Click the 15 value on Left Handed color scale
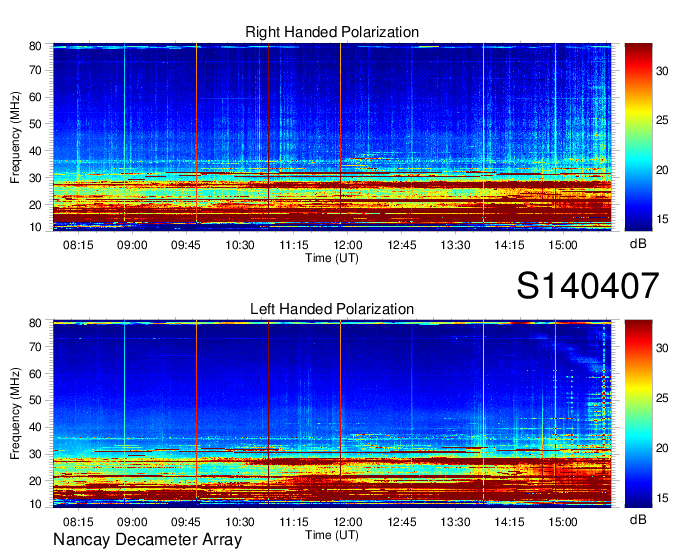Image resolution: width=680 pixels, height=552 pixels. pyautogui.click(x=662, y=498)
